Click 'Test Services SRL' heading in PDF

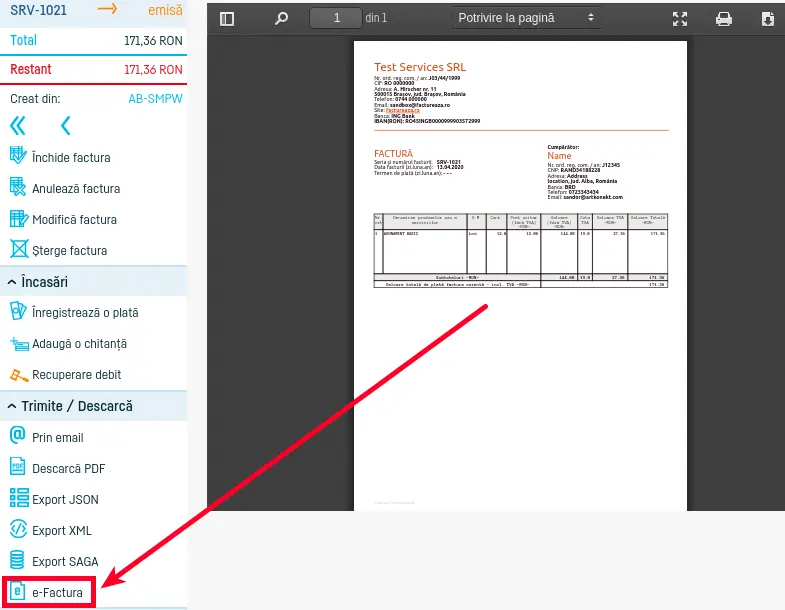420,67
